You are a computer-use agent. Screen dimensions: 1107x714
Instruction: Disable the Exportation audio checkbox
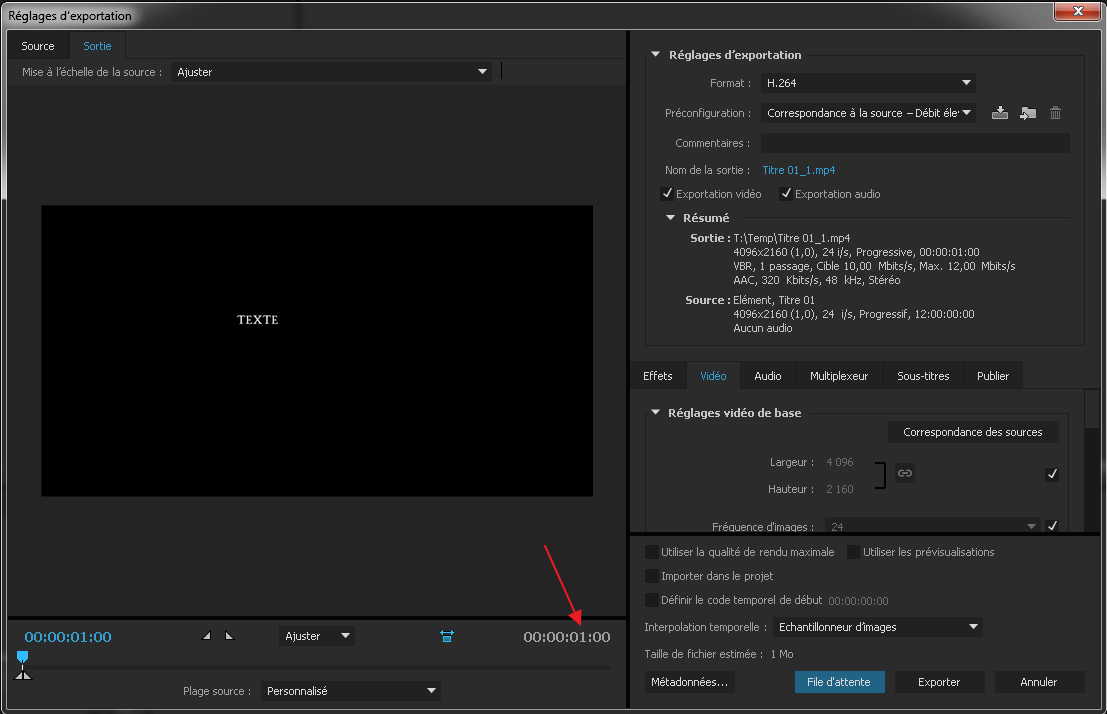pyautogui.click(x=786, y=194)
